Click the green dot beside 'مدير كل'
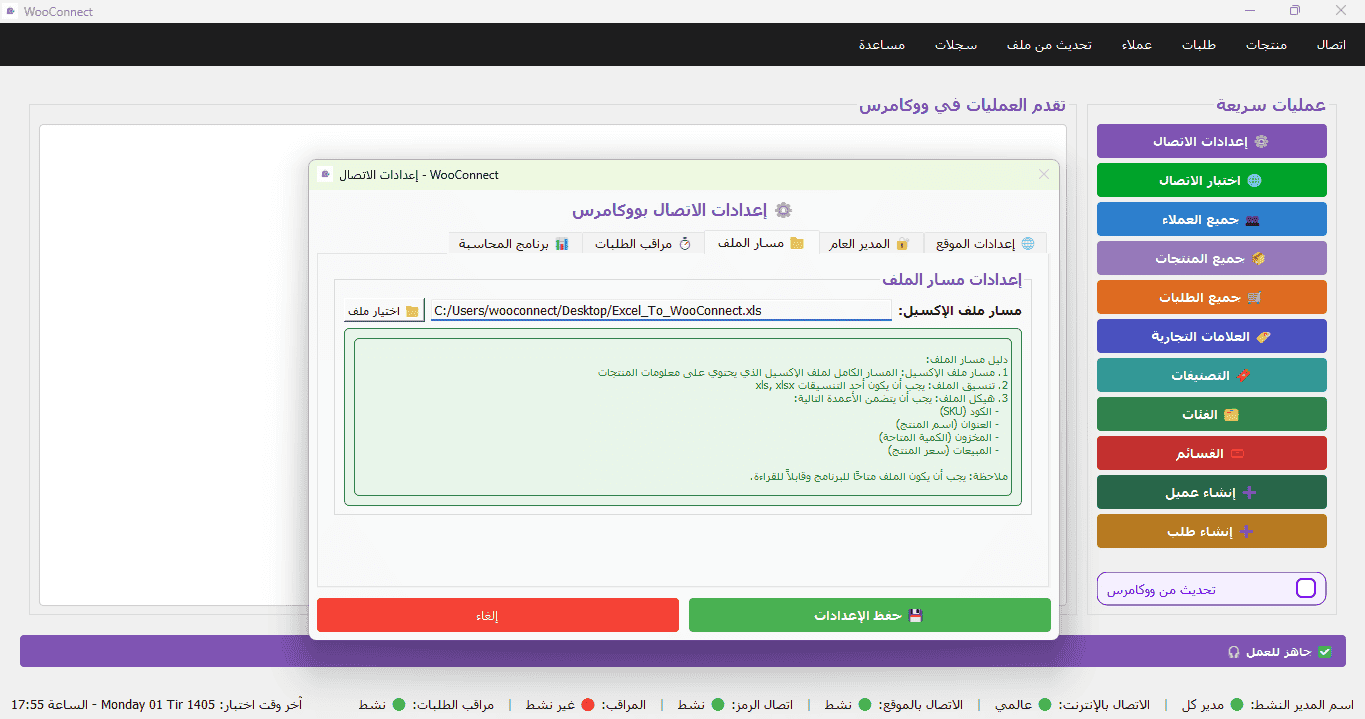The width and height of the screenshot is (1365, 719). tap(1237, 705)
